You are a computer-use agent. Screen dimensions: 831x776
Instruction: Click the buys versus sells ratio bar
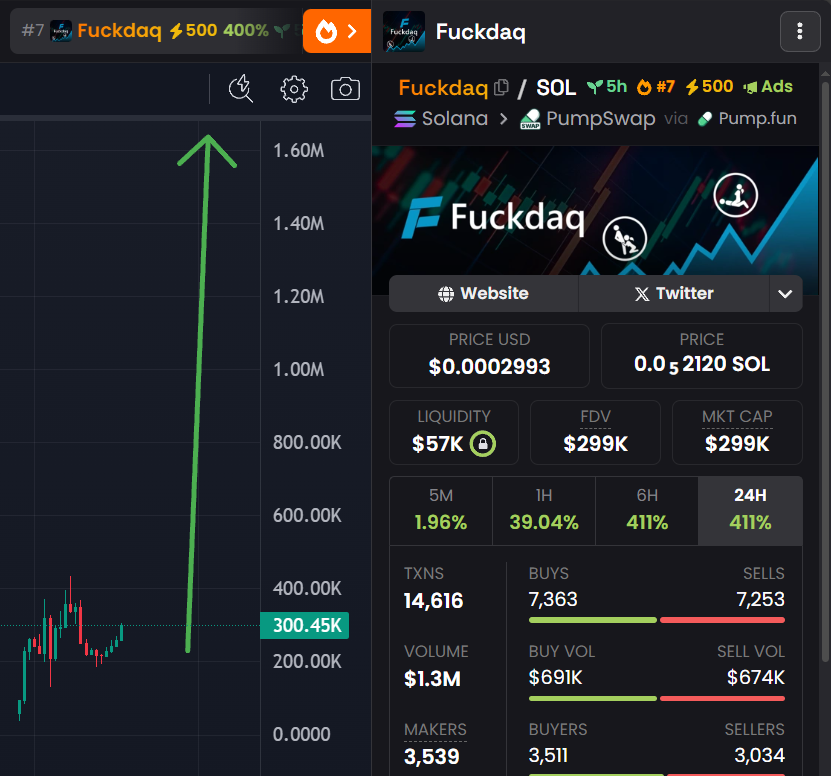pos(657,620)
